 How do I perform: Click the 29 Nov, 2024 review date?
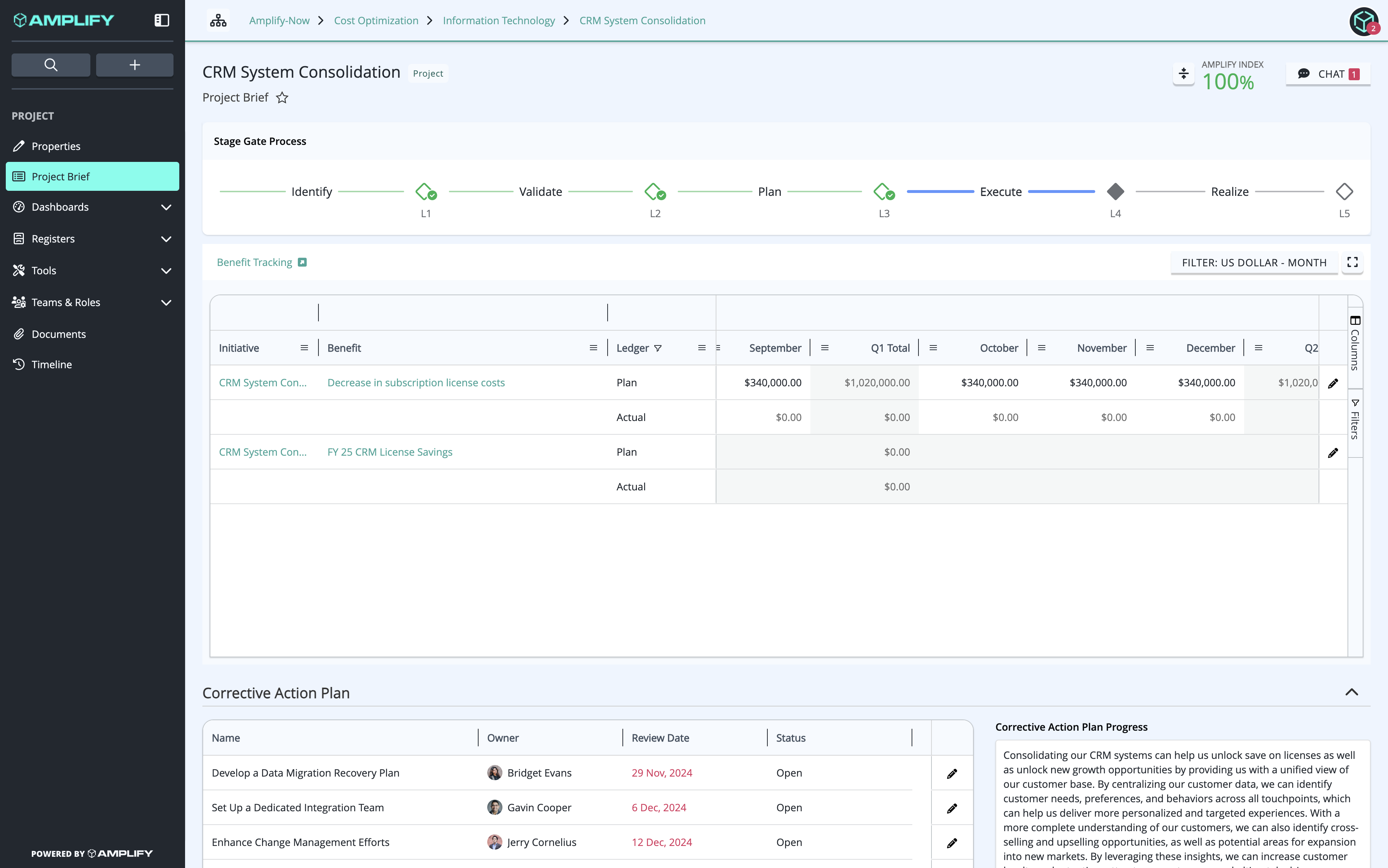pos(661,773)
